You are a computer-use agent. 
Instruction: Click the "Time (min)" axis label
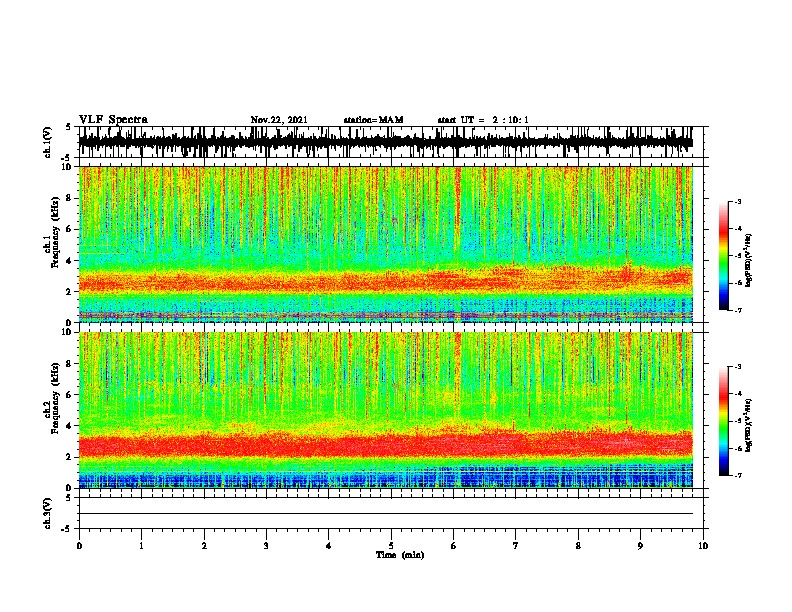[x=400, y=555]
